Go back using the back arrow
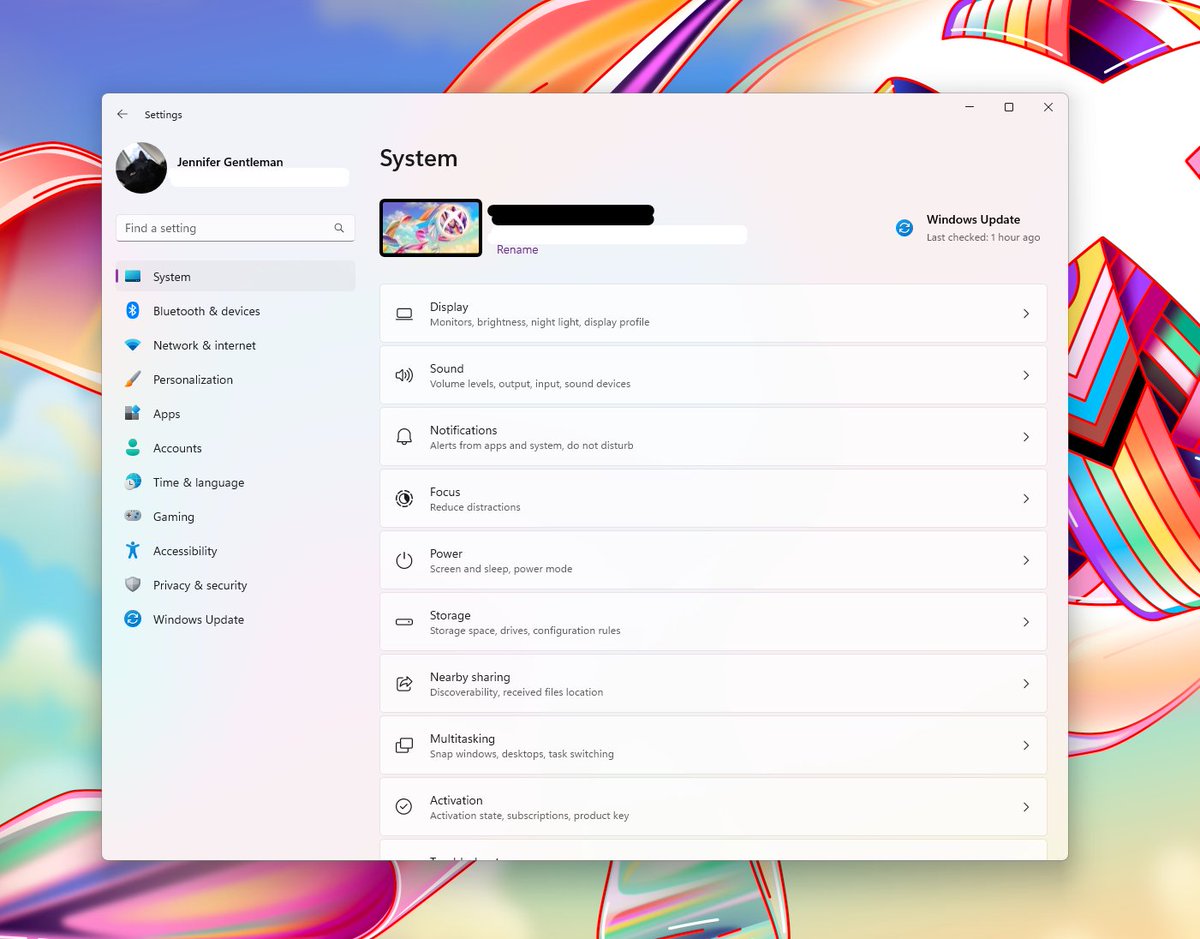 coord(122,114)
